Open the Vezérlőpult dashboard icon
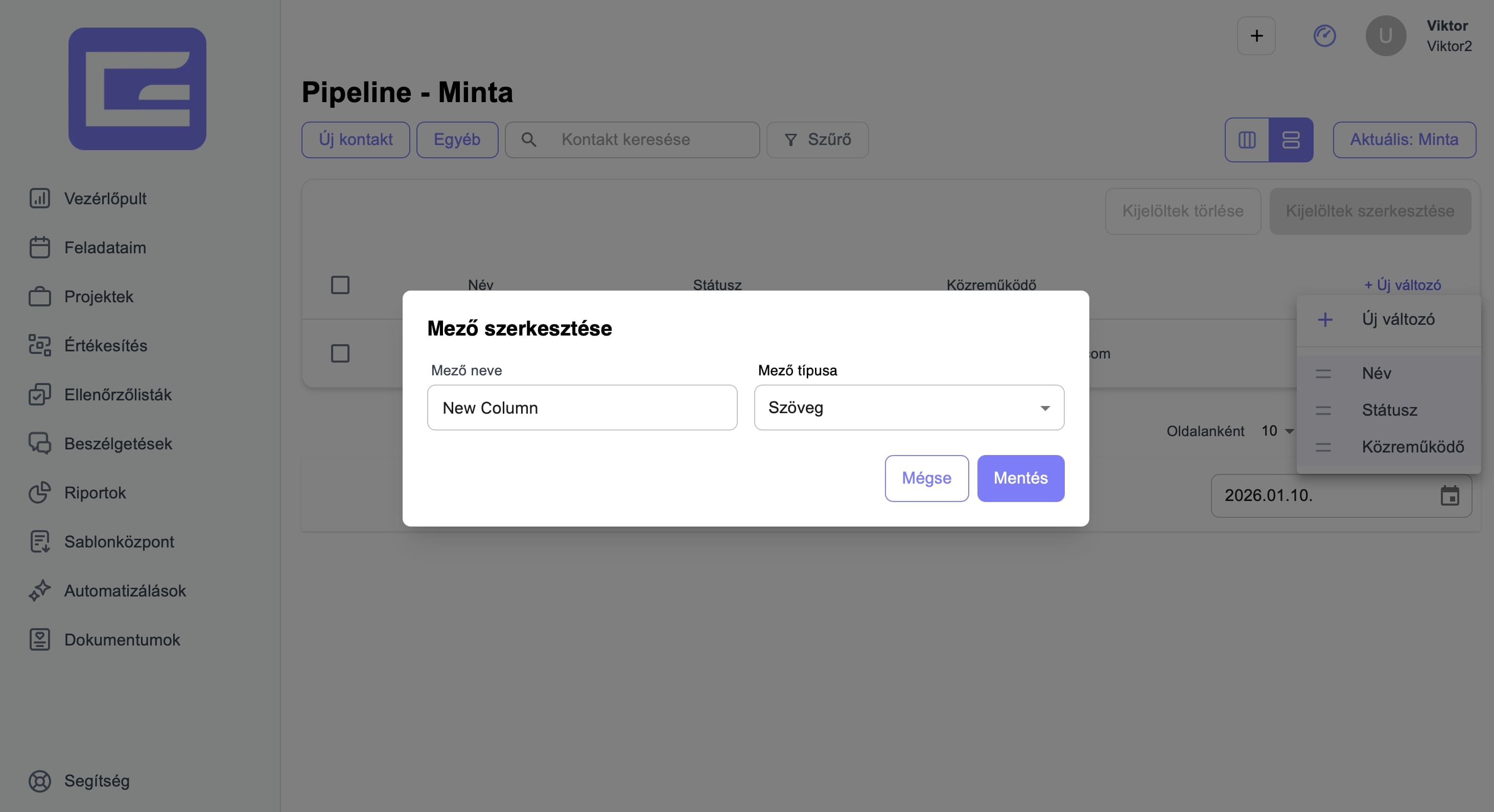Image resolution: width=1494 pixels, height=812 pixels. [x=39, y=198]
